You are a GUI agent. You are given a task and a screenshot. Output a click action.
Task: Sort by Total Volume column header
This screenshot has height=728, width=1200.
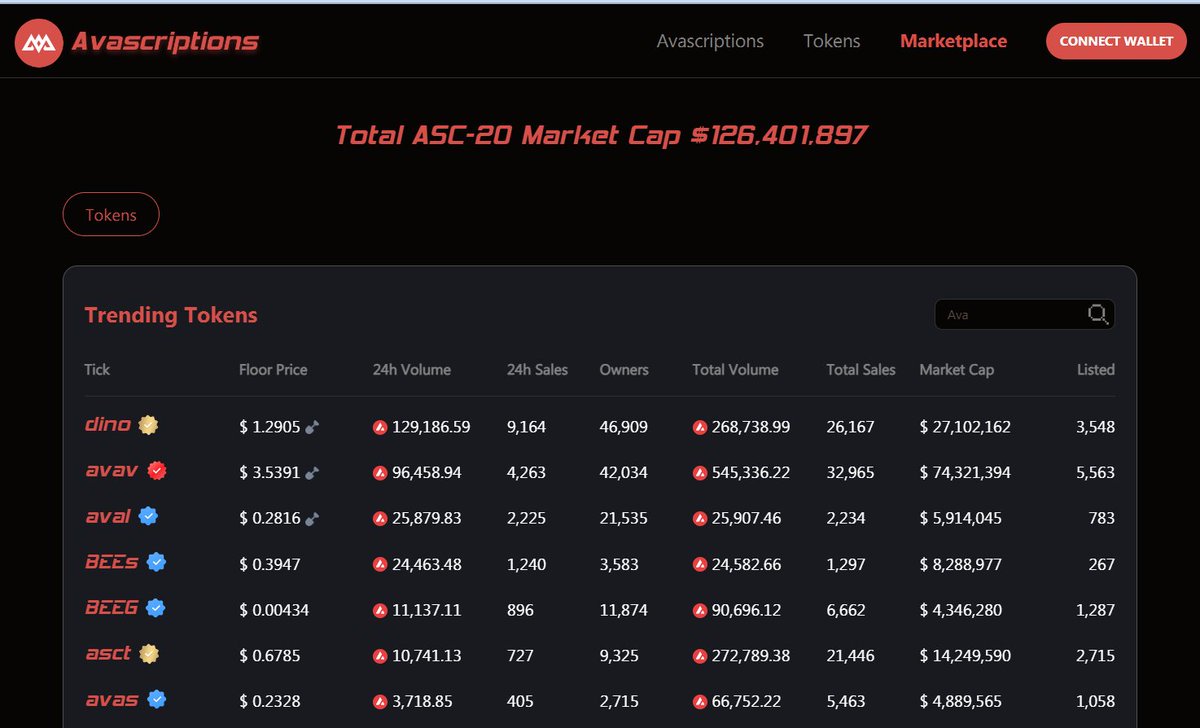(x=735, y=369)
